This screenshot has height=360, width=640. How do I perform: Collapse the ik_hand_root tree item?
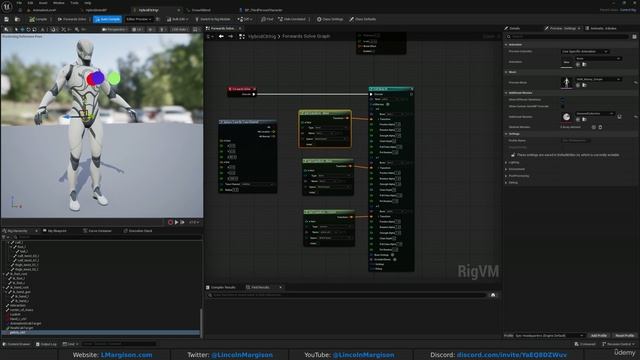[4, 287]
